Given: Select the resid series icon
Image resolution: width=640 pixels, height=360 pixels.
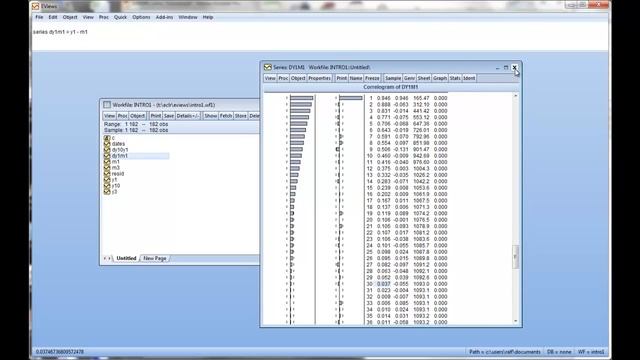Looking at the screenshot, I should click(x=107, y=173).
